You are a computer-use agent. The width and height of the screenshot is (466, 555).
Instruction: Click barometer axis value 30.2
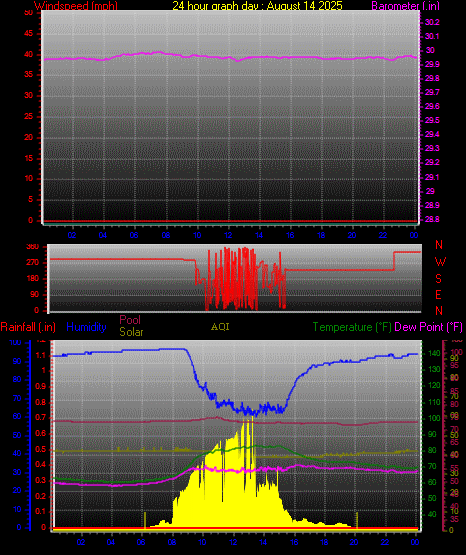coord(432,22)
